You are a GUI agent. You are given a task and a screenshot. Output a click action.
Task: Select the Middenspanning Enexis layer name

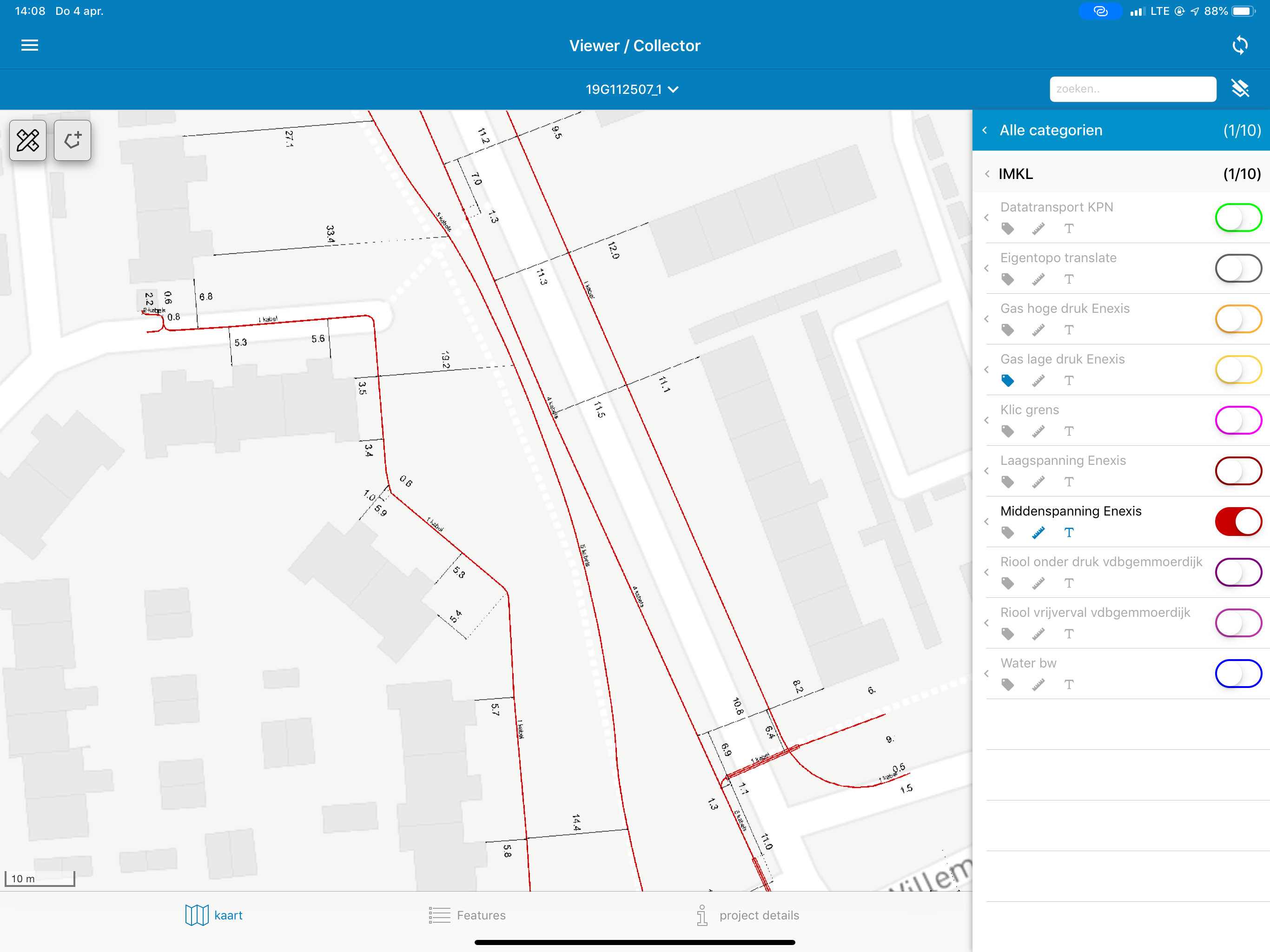point(1071,511)
